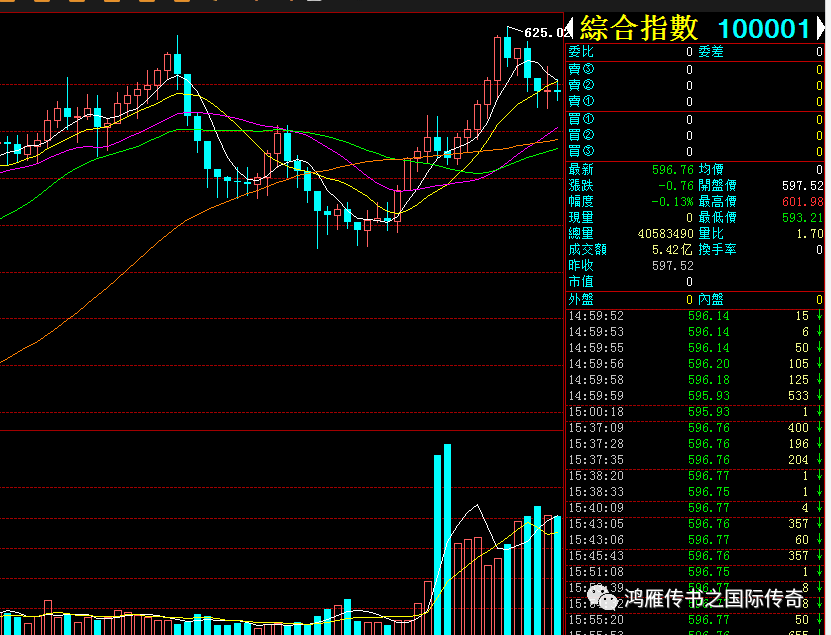Click the highest price 601.98
The height and width of the screenshot is (635, 831).
(803, 201)
